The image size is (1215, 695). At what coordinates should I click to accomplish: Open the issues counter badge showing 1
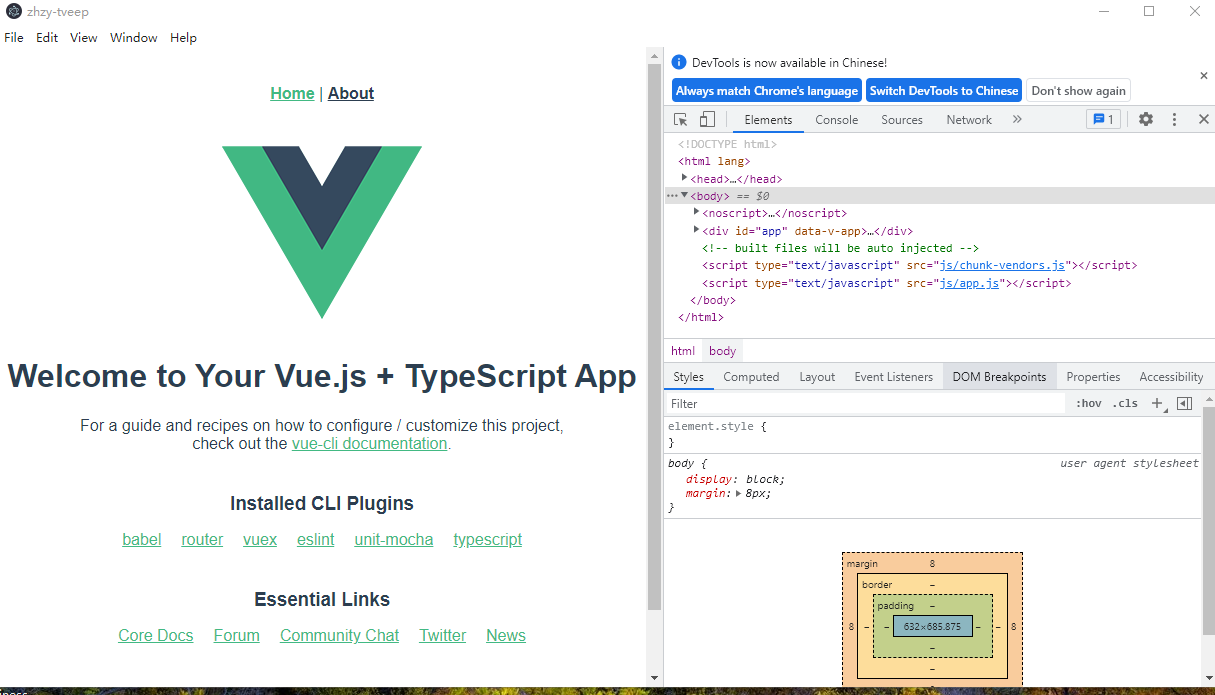(1104, 119)
